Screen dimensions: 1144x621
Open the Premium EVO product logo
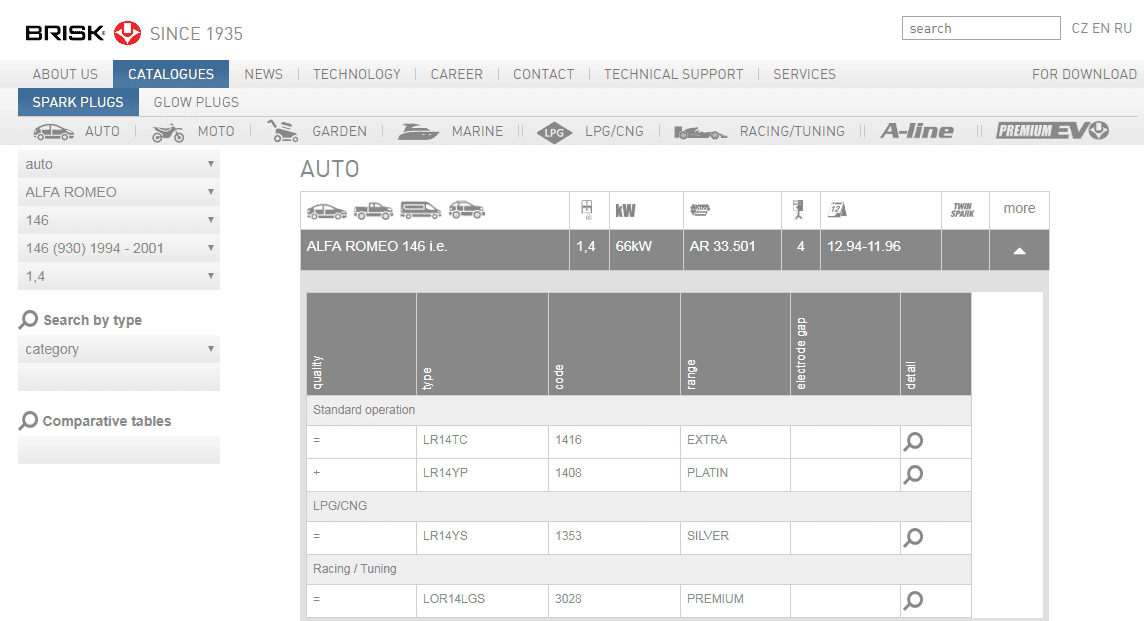pos(1052,131)
